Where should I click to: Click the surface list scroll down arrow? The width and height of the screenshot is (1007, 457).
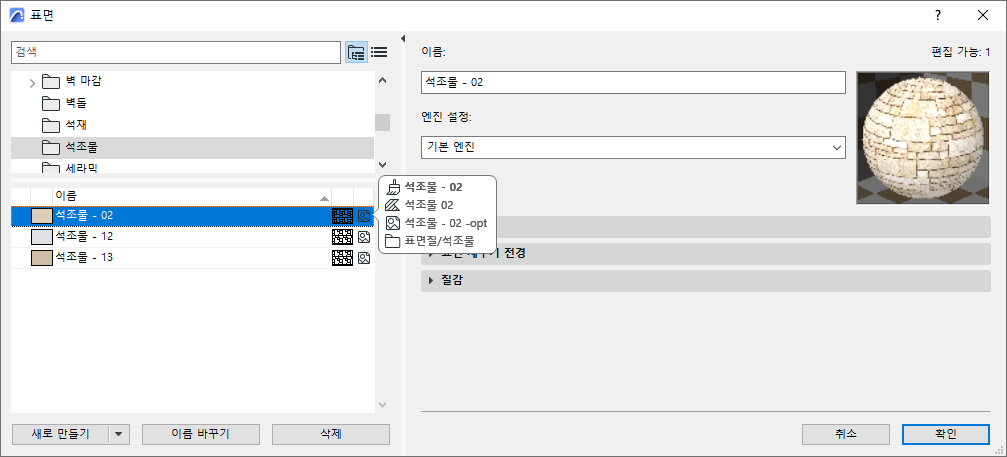click(383, 405)
